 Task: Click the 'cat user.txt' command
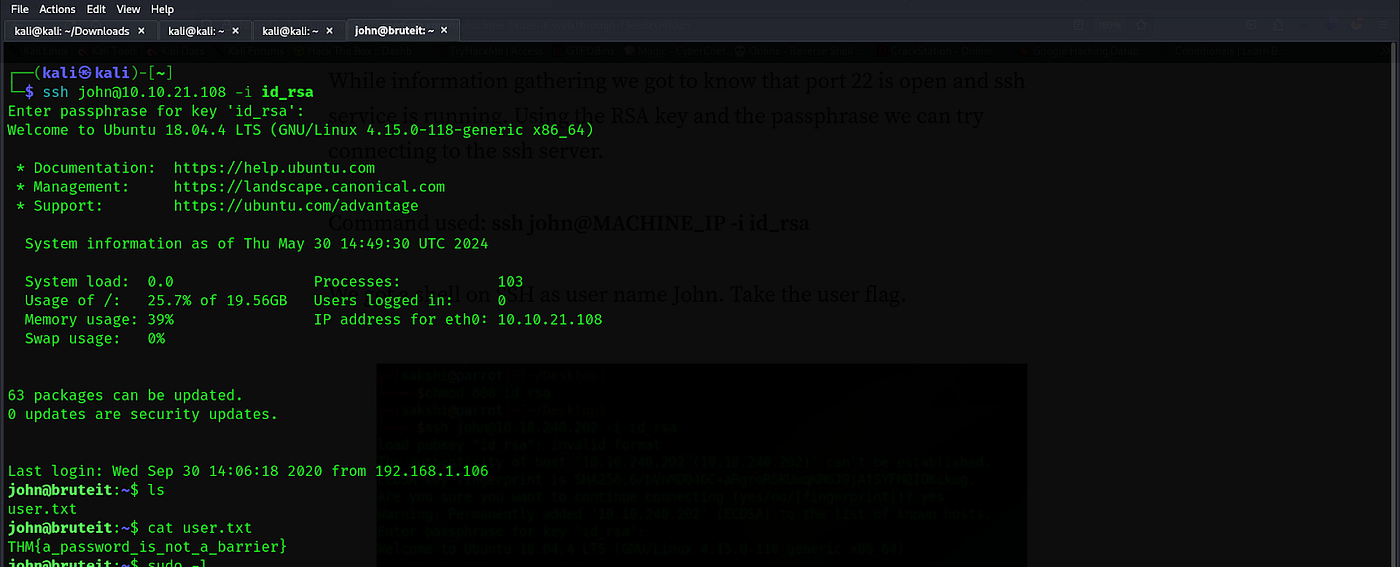coord(200,528)
